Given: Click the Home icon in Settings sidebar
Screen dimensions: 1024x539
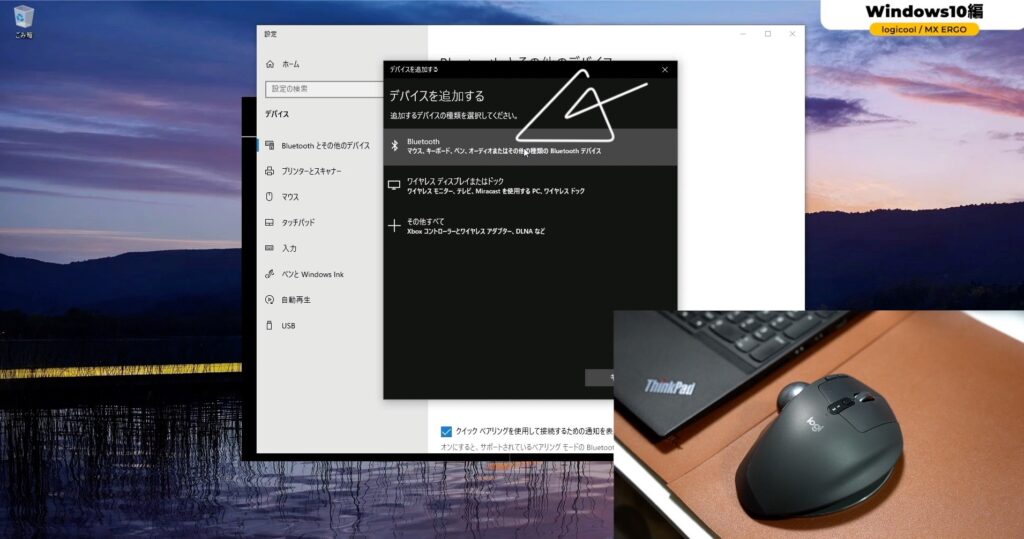Looking at the screenshot, I should 270,64.
